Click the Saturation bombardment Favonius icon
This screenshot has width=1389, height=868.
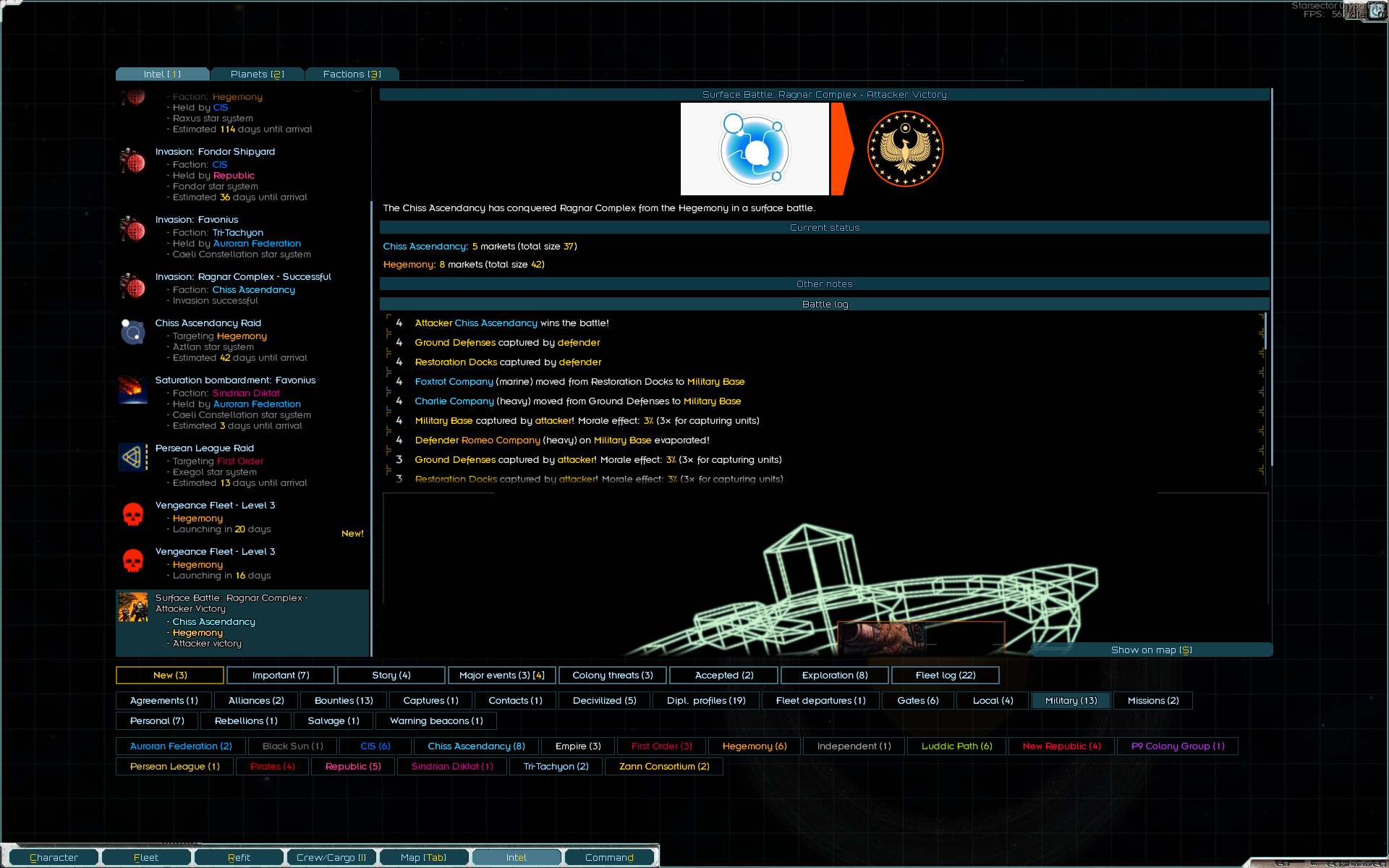pos(133,389)
